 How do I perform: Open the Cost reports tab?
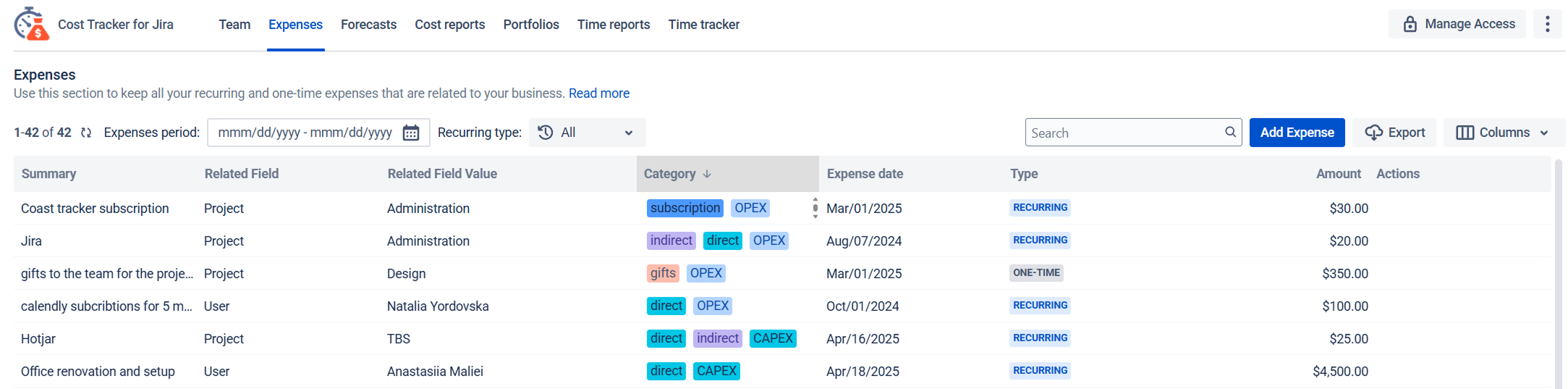pos(449,25)
